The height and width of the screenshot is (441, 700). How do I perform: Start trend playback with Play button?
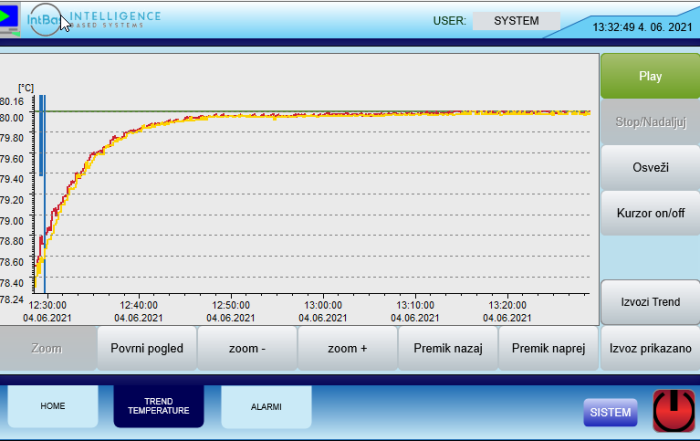tap(650, 76)
